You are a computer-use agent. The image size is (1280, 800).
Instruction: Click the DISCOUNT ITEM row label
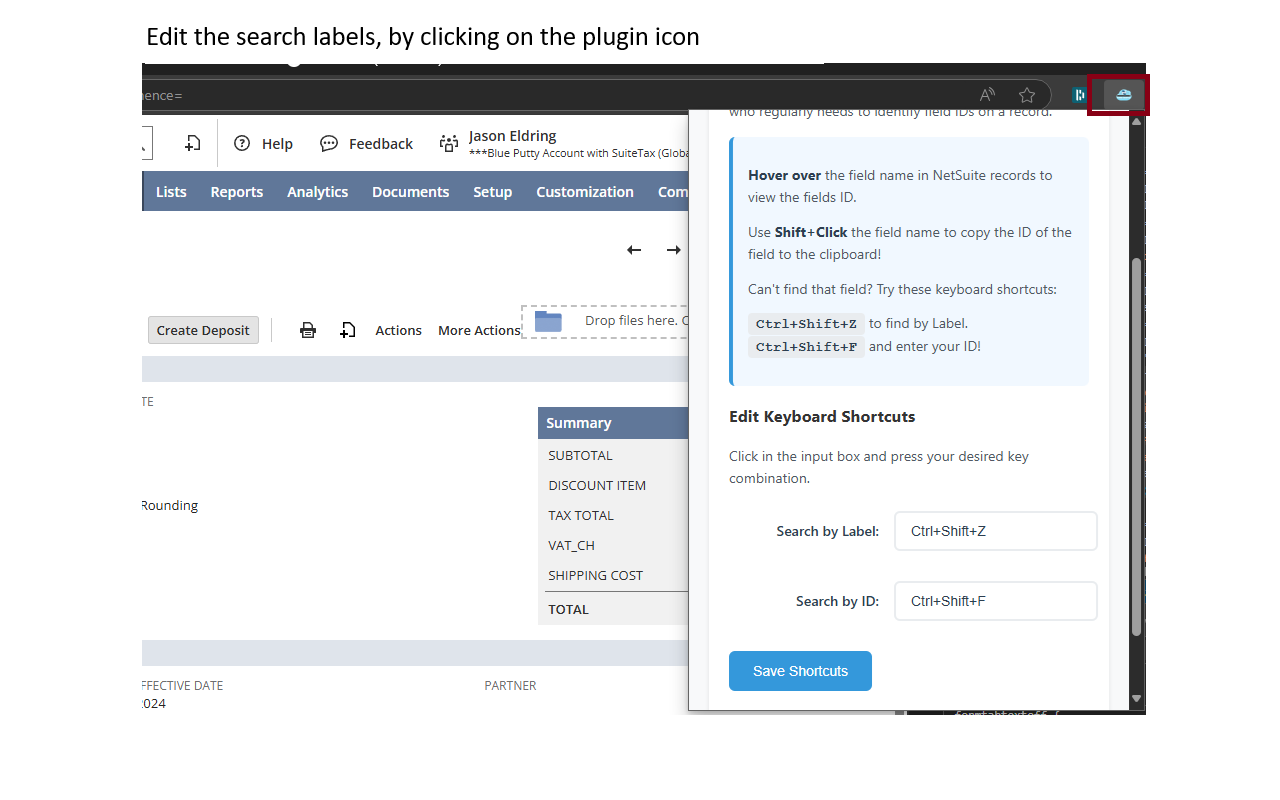(x=597, y=485)
